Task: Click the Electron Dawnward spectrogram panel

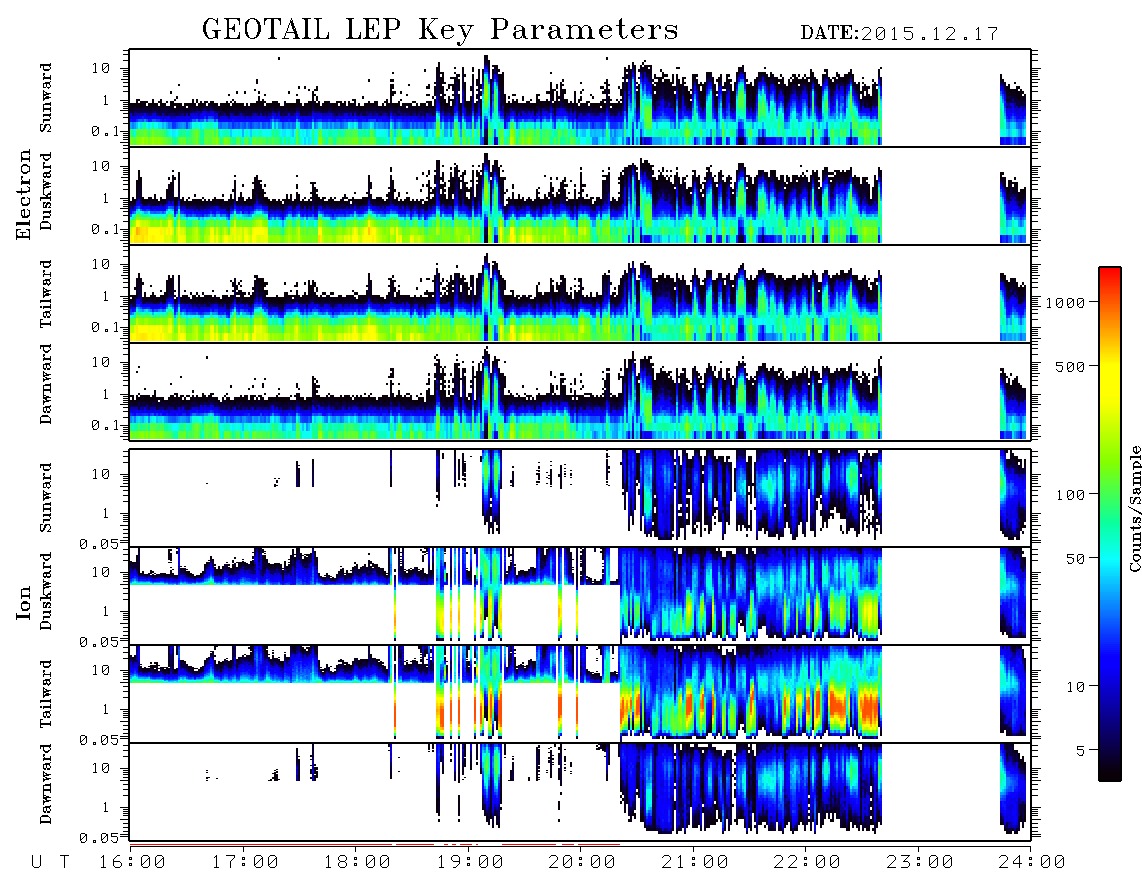Action: pos(580,392)
